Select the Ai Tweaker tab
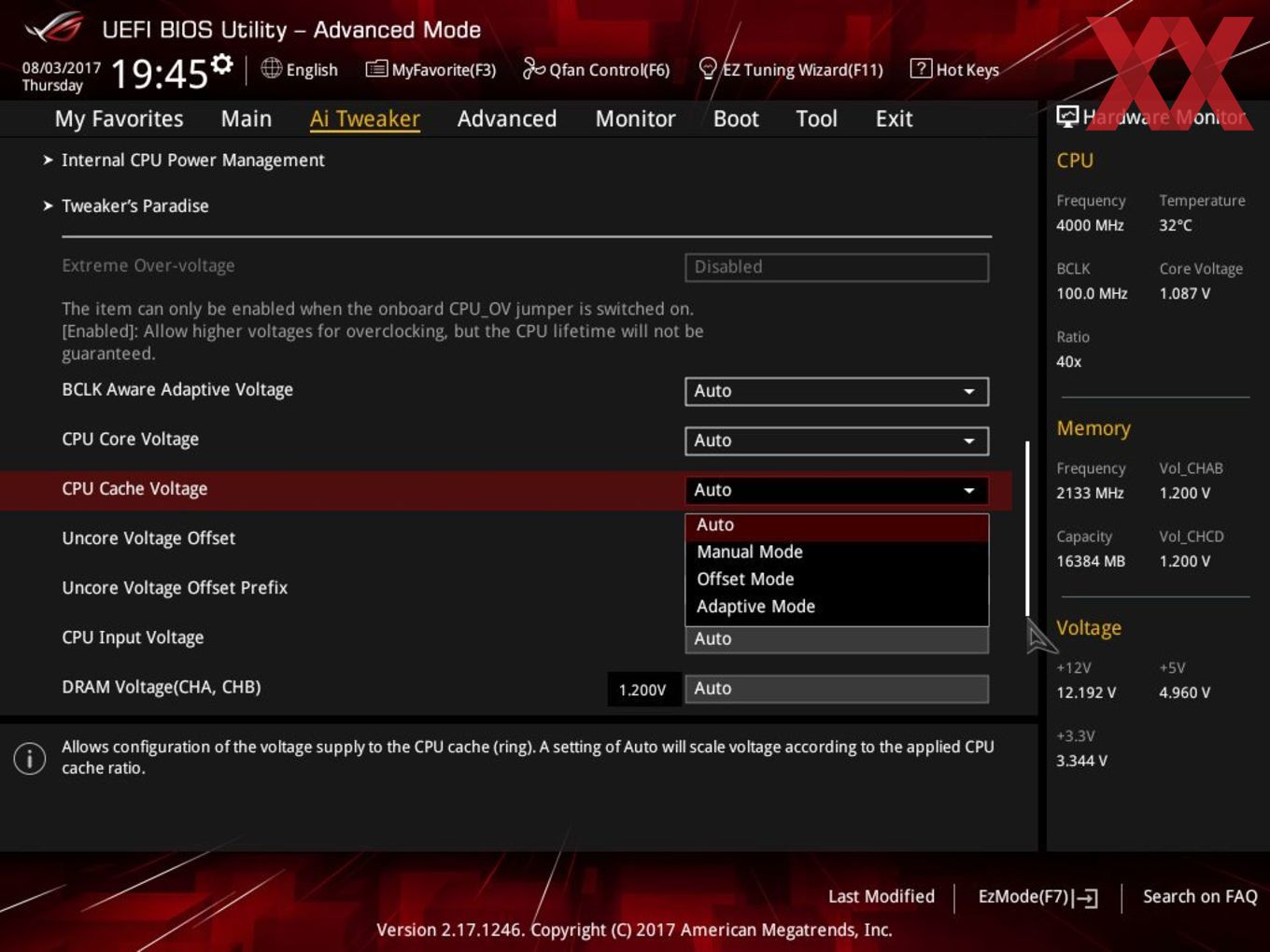The height and width of the screenshot is (952, 1270). 365,119
